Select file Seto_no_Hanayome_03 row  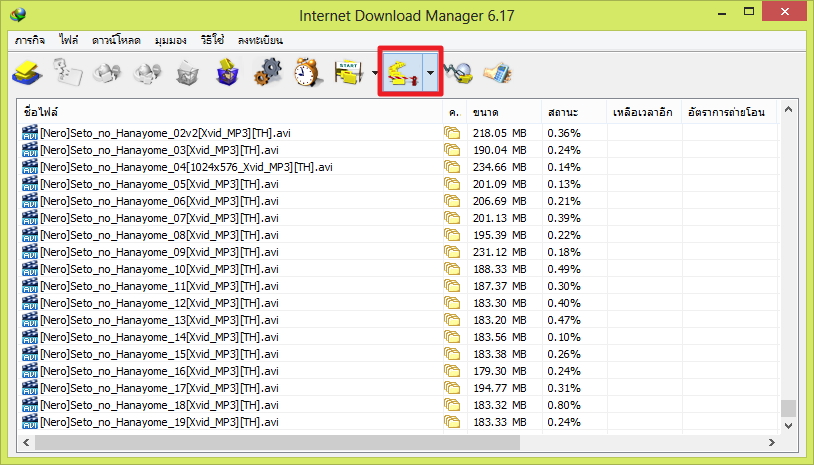[x=399, y=150]
